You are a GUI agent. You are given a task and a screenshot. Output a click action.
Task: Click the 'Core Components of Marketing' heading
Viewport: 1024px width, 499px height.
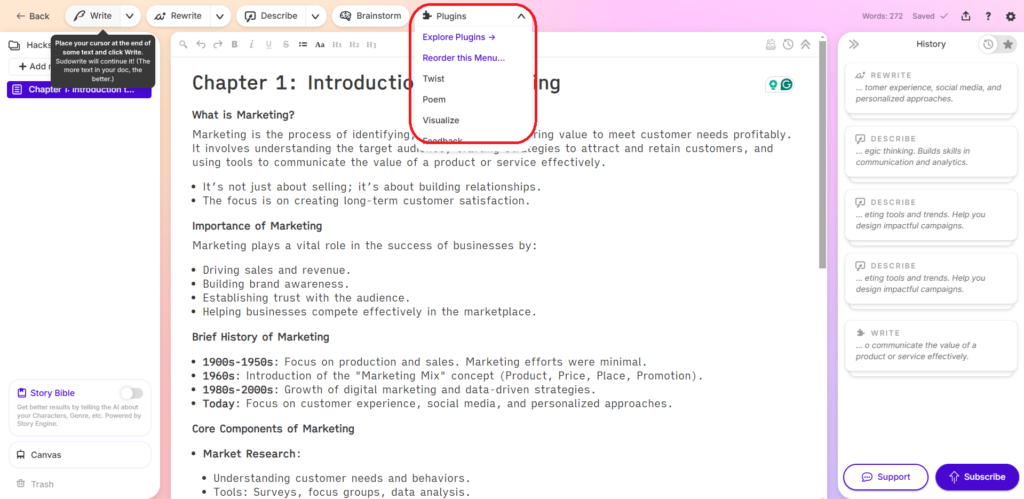click(x=273, y=428)
